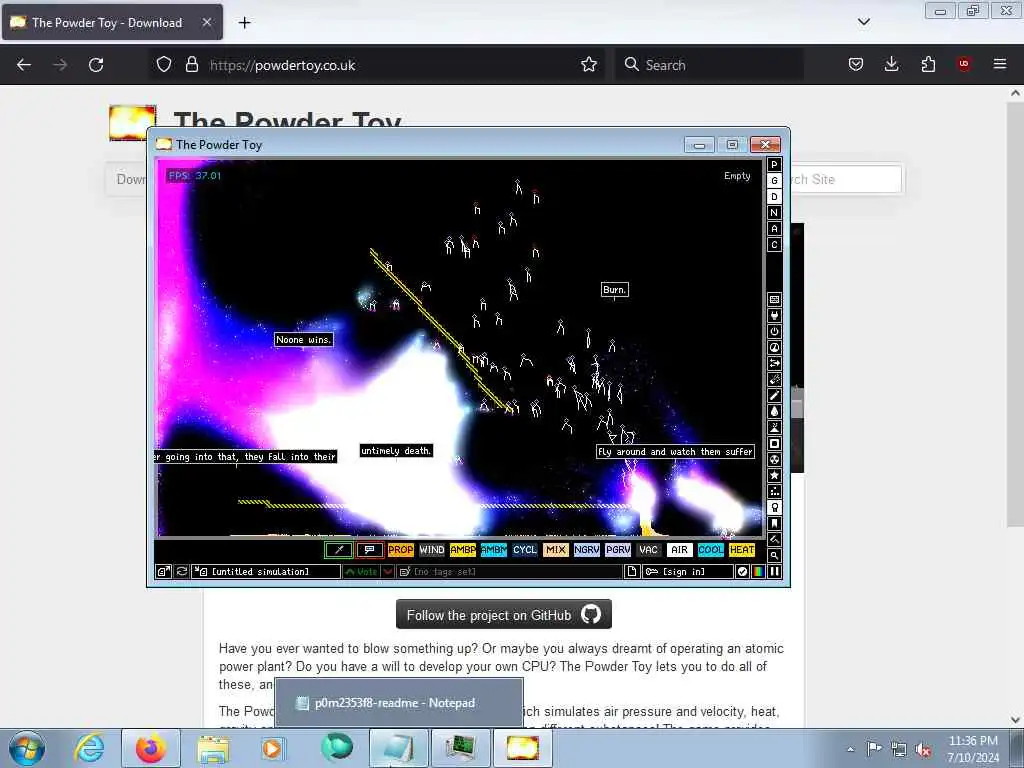The height and width of the screenshot is (768, 1024).
Task: Click the powdertoy.co.uk address bar
Action: point(376,65)
